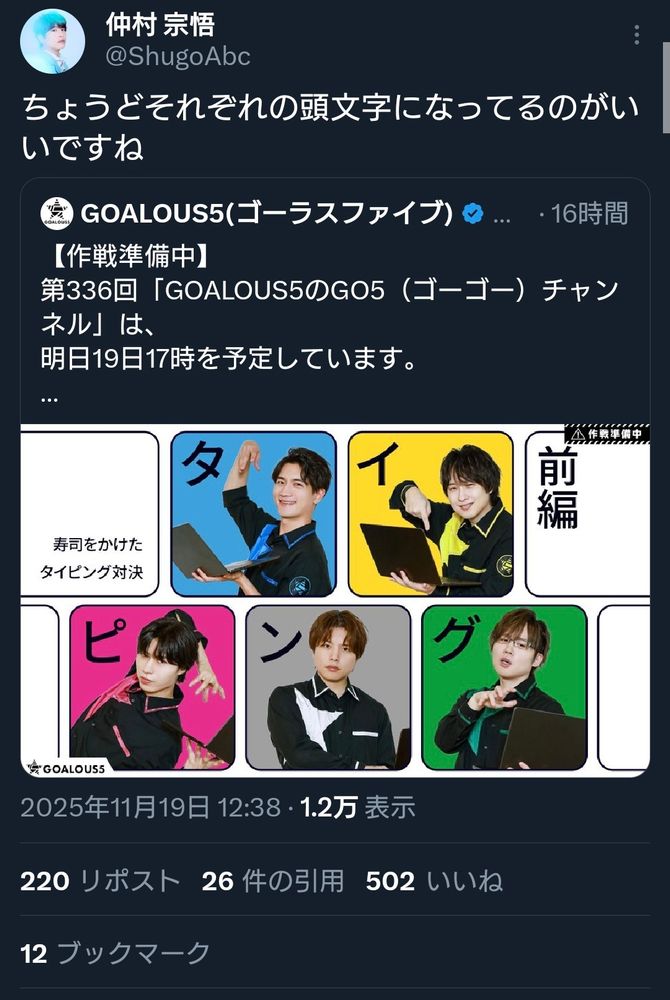Open the three-dot tweet options menu
Viewport: 670px width, 1000px height.
636,35
